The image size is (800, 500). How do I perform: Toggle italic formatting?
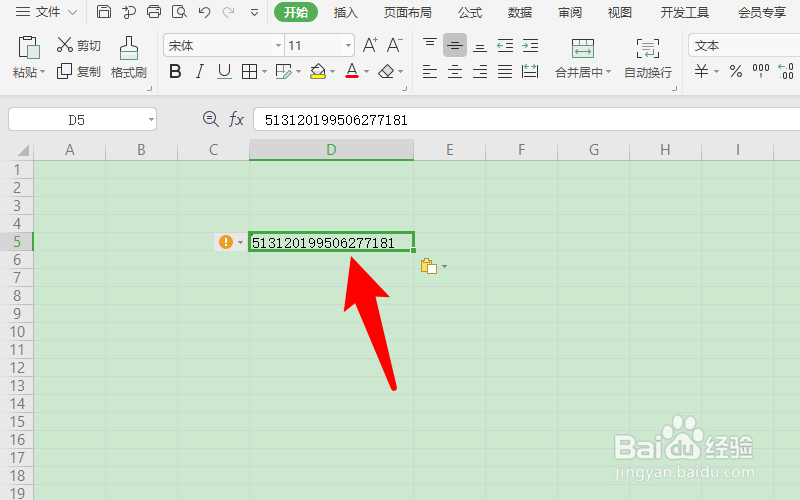[x=199, y=72]
